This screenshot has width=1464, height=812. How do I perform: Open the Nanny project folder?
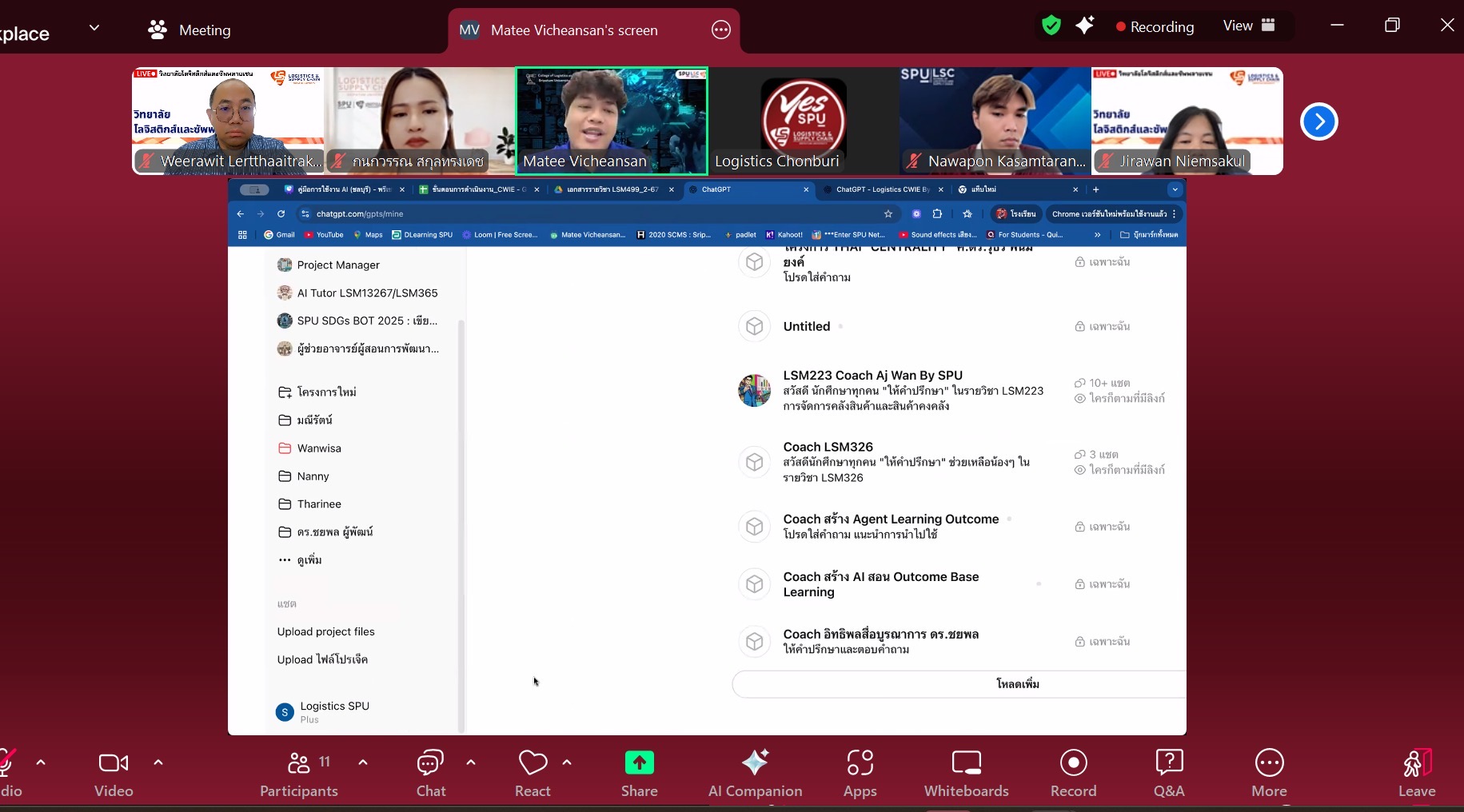pos(304,476)
